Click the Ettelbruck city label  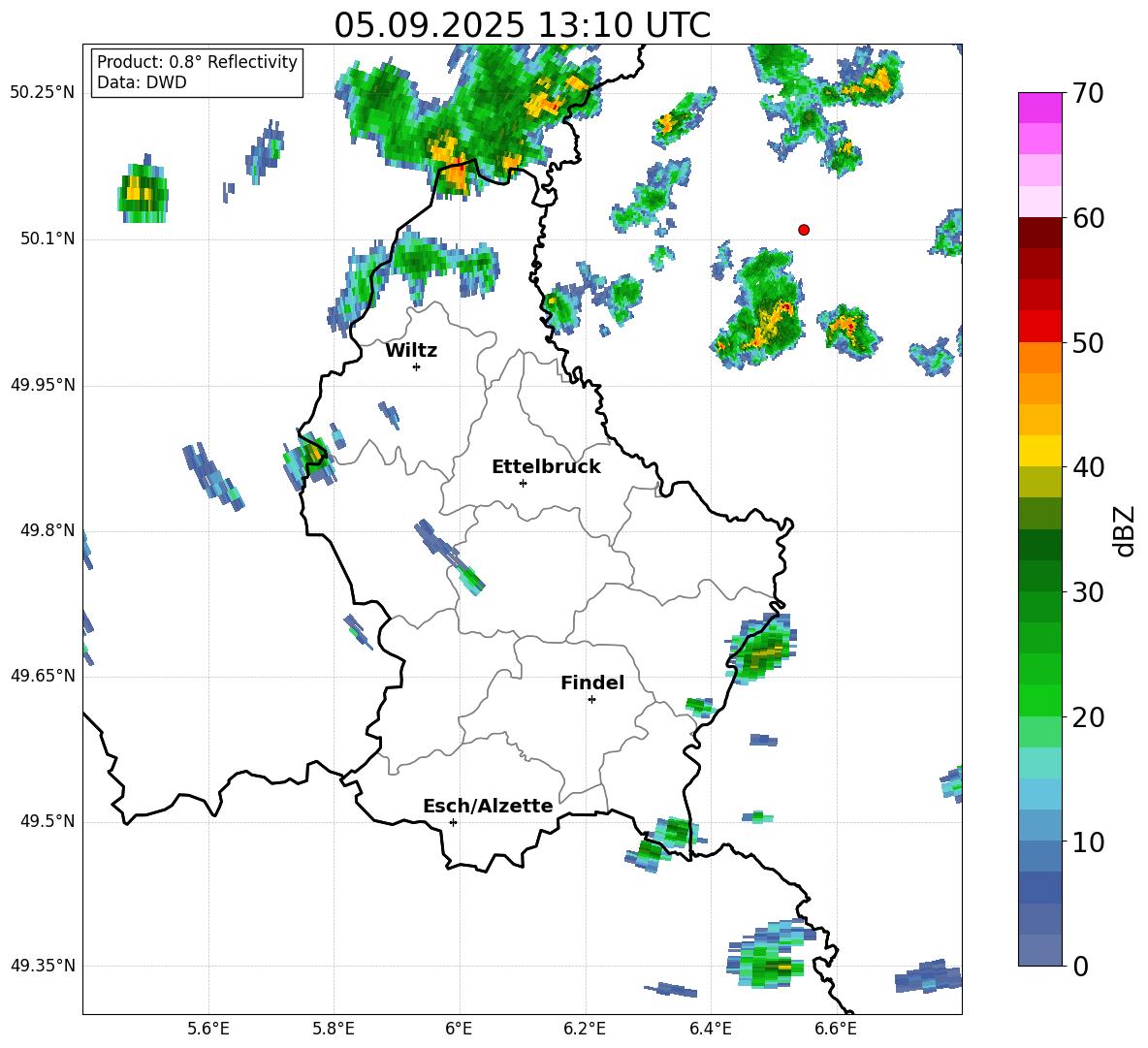pyautogui.click(x=546, y=466)
